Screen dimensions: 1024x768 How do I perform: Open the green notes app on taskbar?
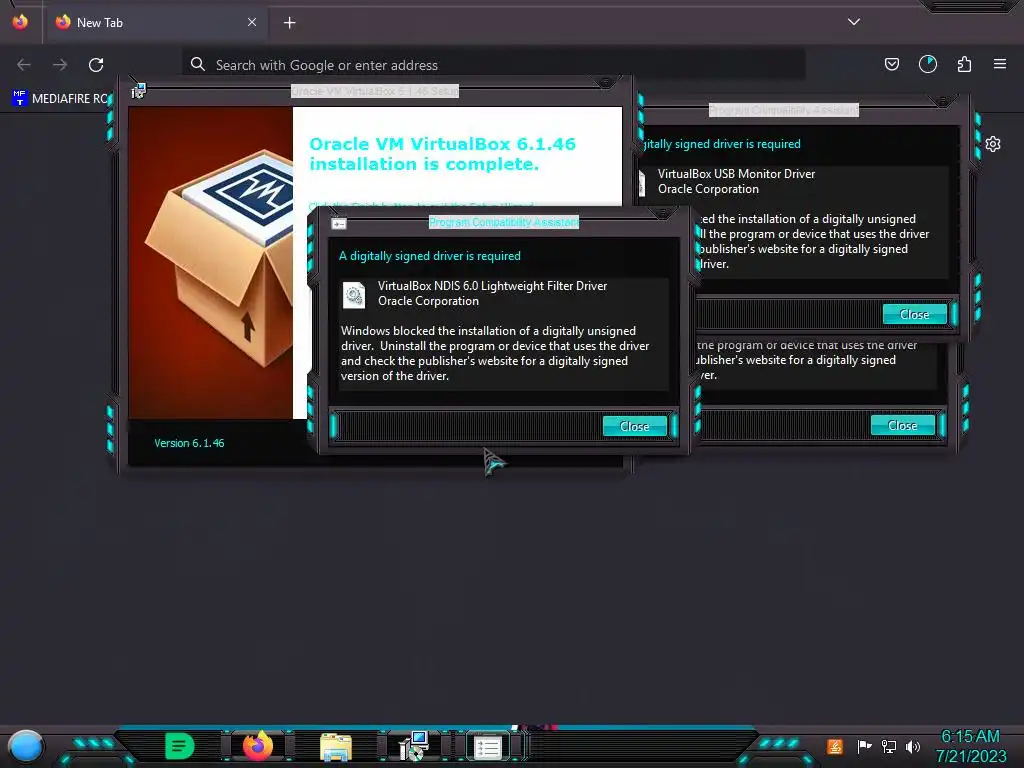tap(180, 746)
